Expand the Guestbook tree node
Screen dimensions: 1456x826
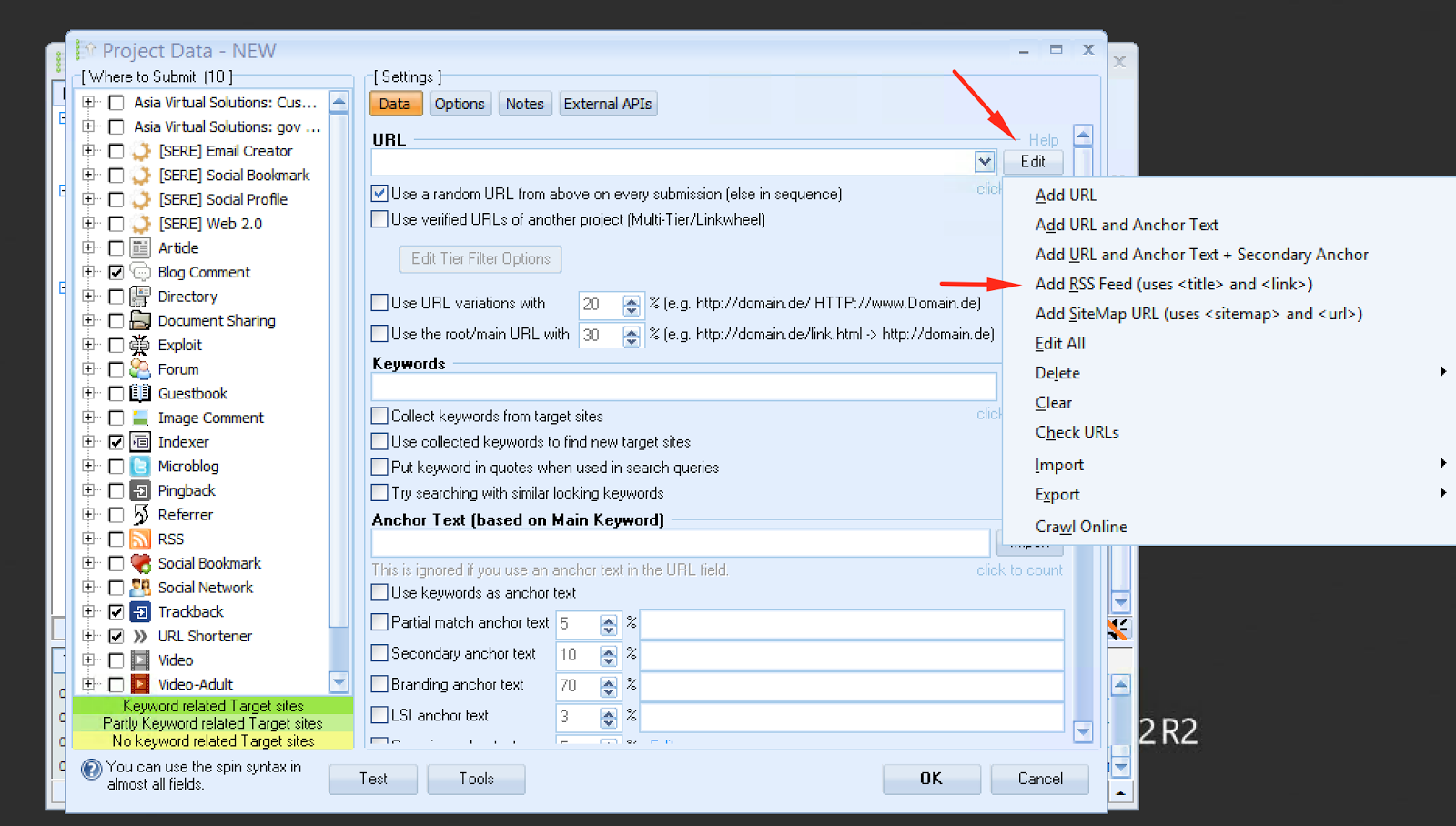(x=88, y=393)
